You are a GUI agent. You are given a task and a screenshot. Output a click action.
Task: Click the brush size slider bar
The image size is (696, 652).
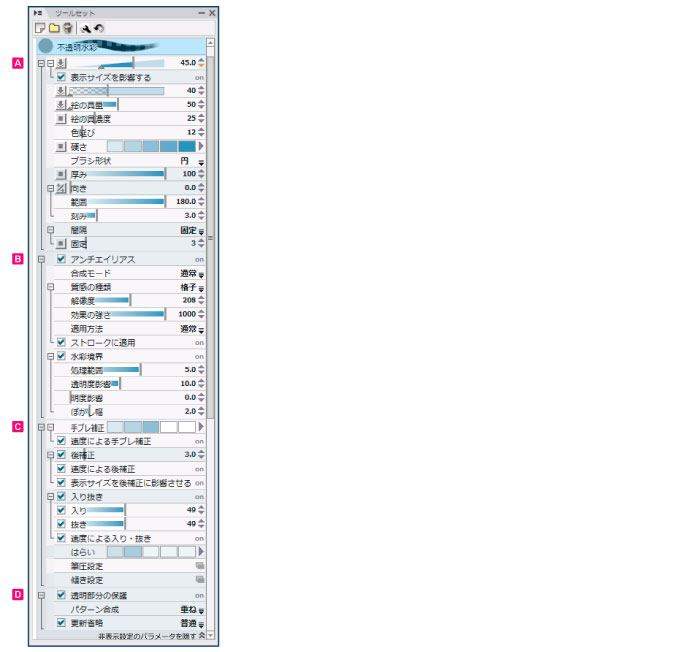116,63
